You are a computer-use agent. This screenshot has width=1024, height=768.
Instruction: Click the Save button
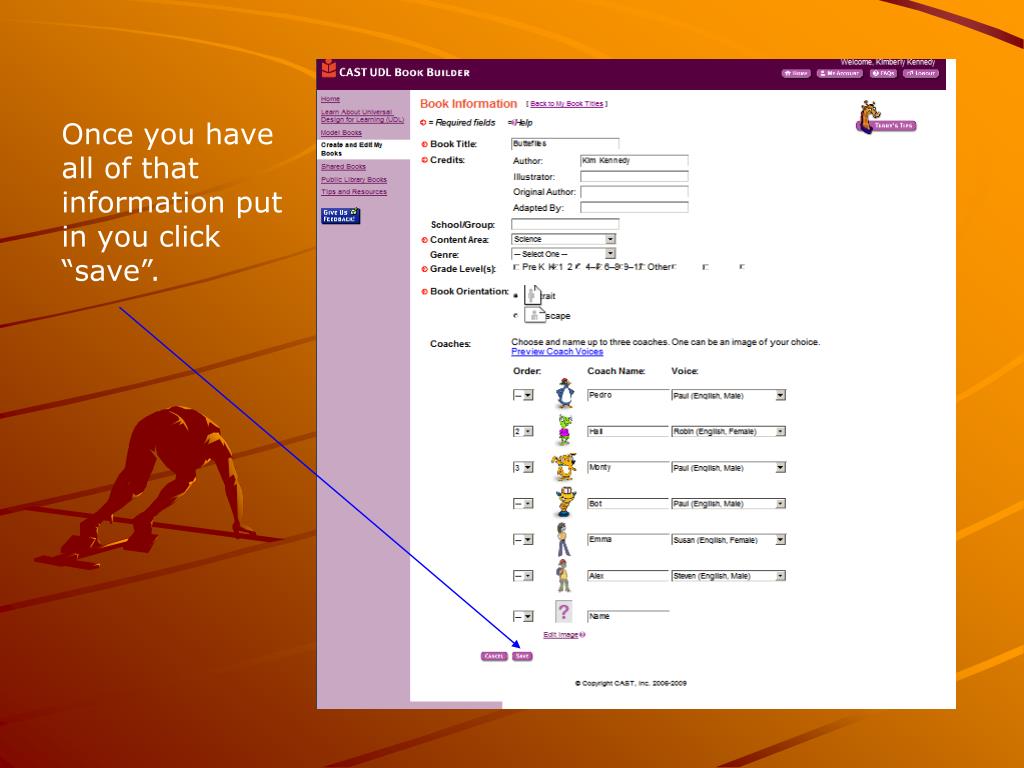(x=522, y=656)
